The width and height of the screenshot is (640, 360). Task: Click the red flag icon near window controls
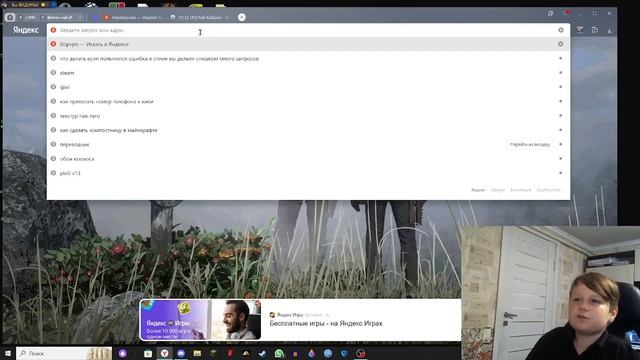[x=567, y=13]
